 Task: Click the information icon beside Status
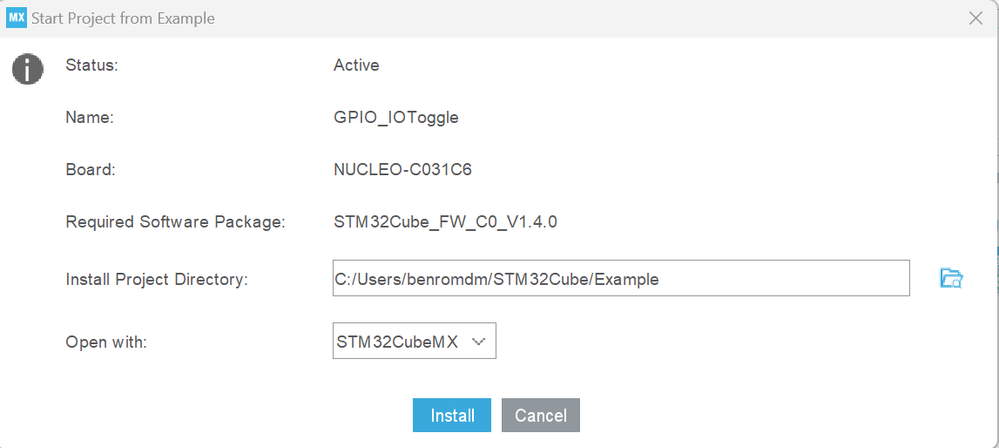point(27,68)
